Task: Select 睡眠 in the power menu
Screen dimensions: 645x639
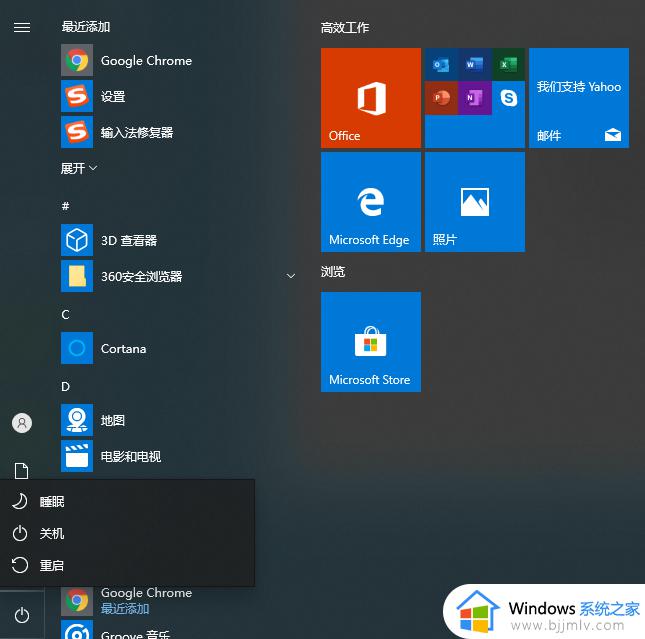Action: [x=128, y=502]
